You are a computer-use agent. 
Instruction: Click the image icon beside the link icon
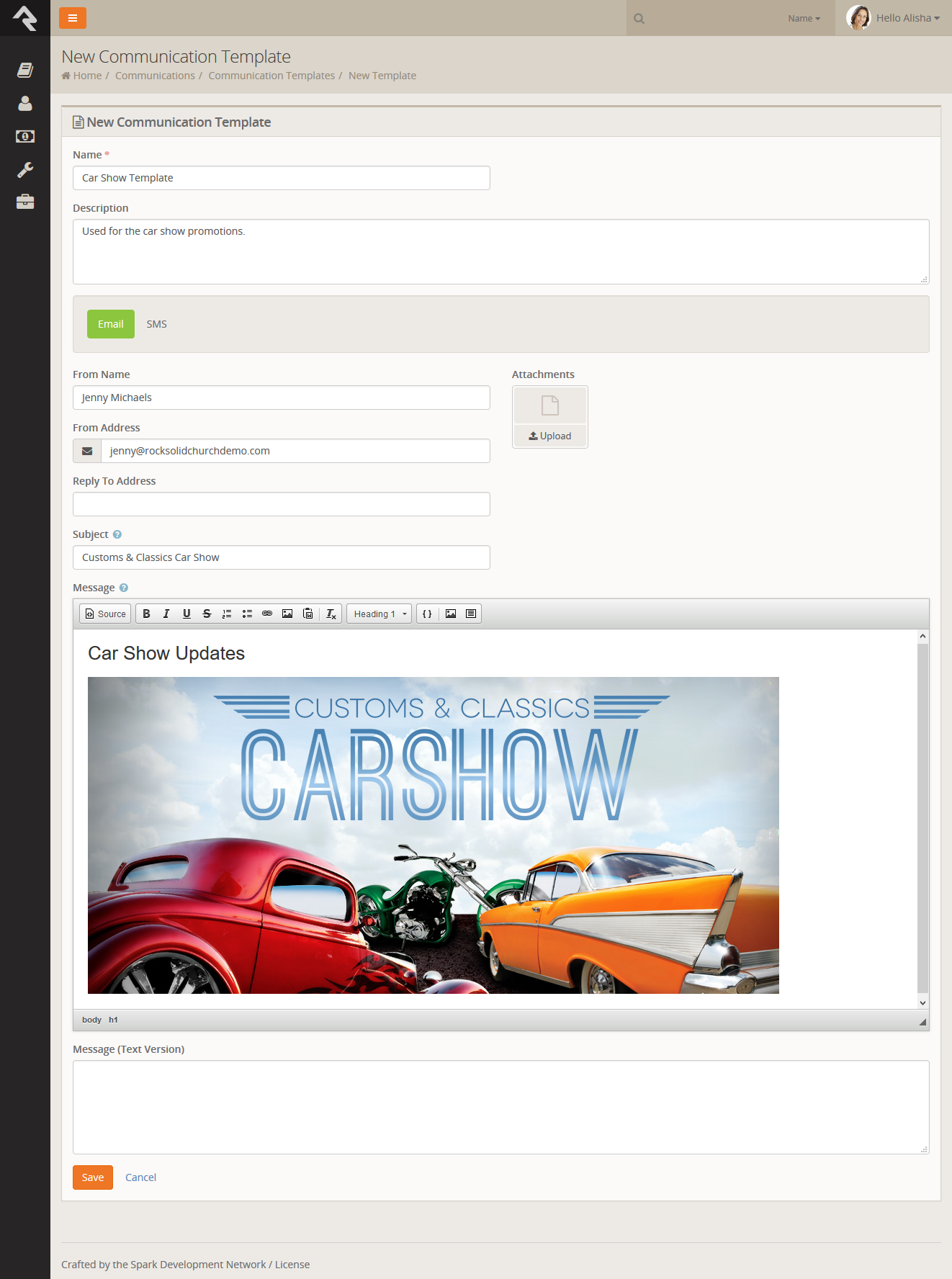point(287,614)
